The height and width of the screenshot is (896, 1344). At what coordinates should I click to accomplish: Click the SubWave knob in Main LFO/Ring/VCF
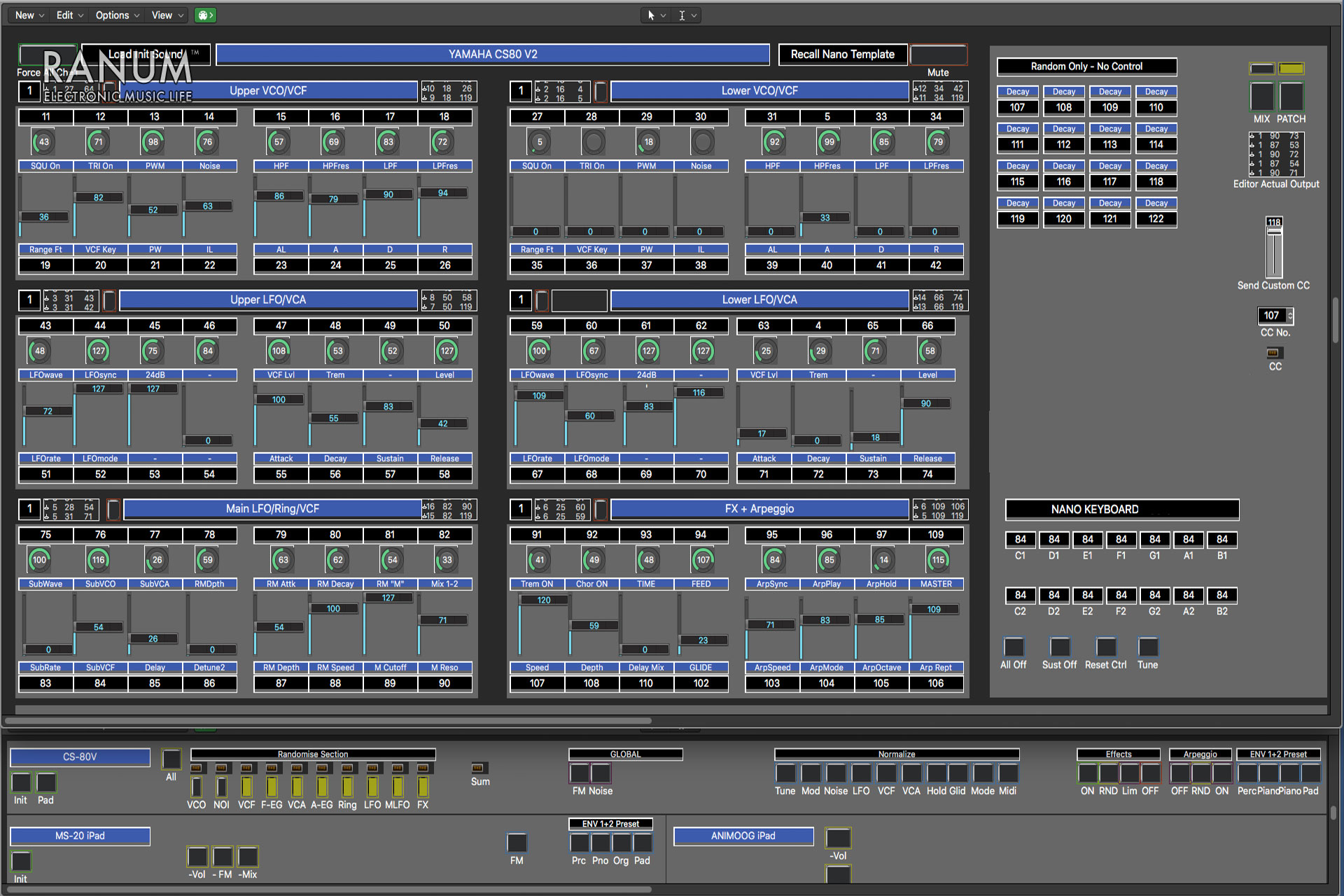[40, 560]
